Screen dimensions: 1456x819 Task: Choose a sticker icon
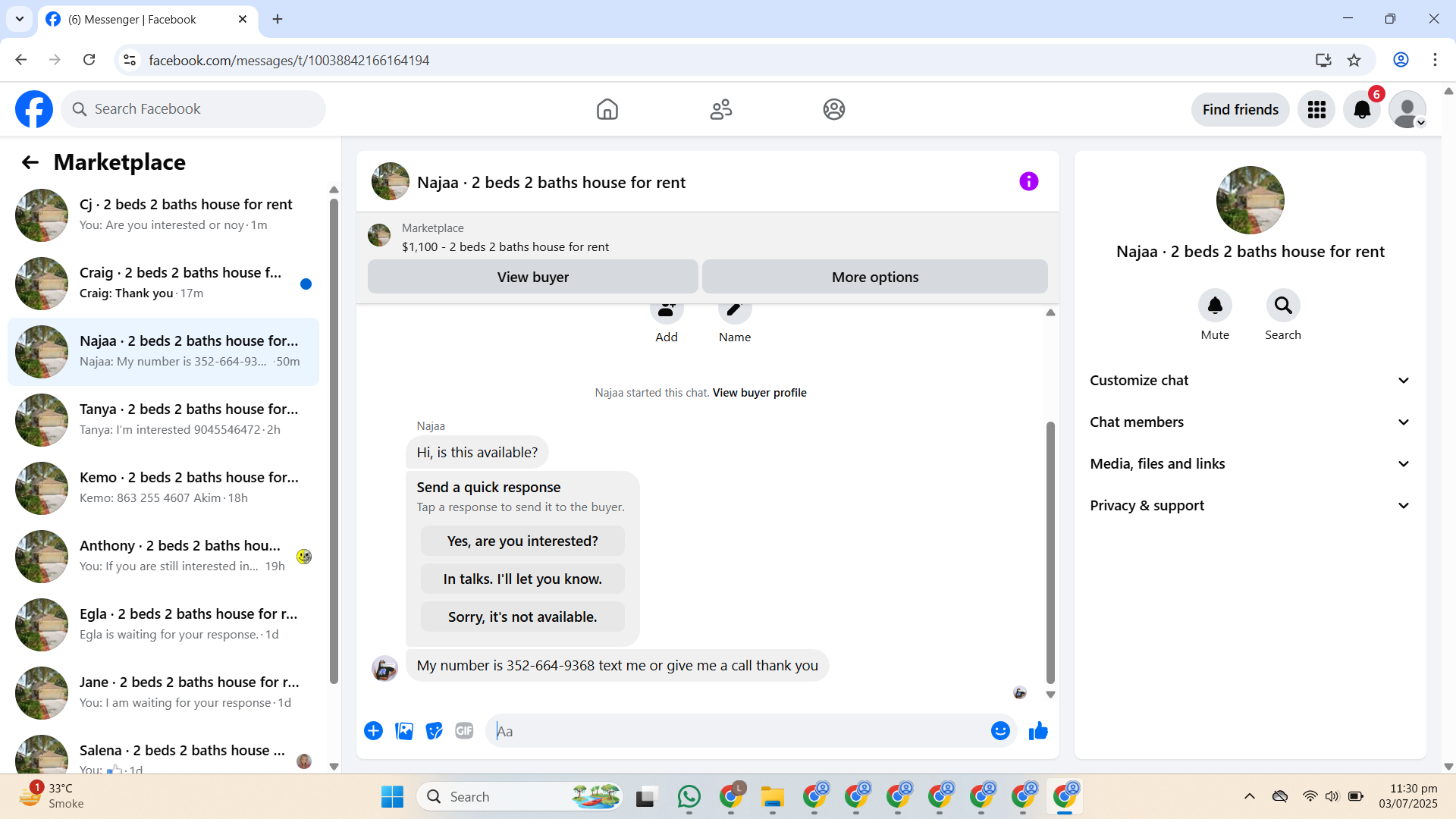tap(434, 731)
